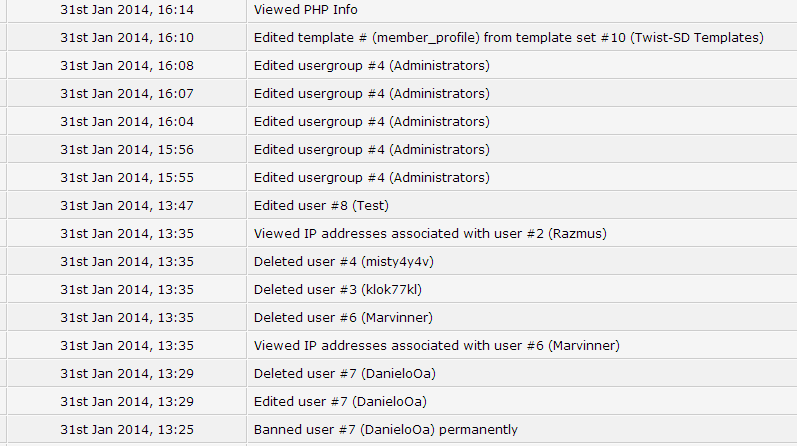
Task: Click the date '31st Jan 2014, 16:14'
Action: tap(127, 10)
